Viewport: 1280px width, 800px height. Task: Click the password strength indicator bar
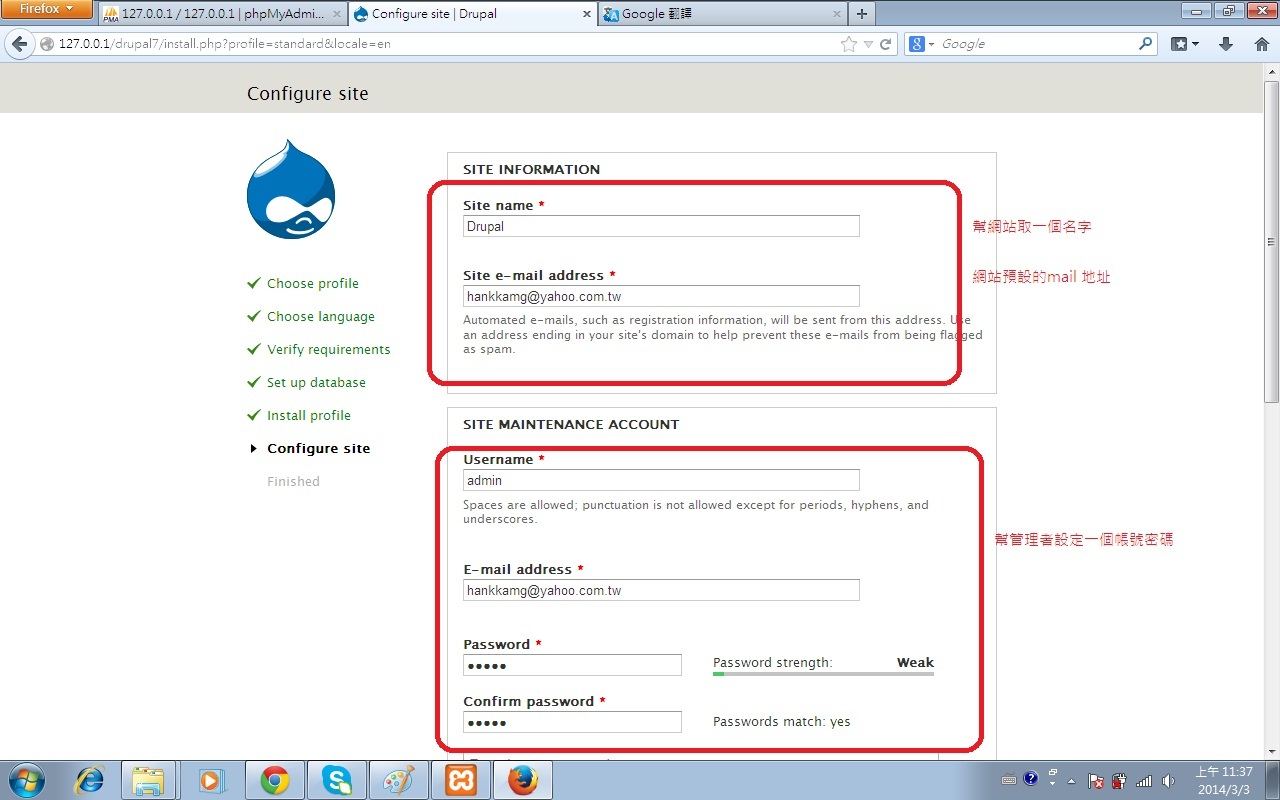(x=823, y=674)
